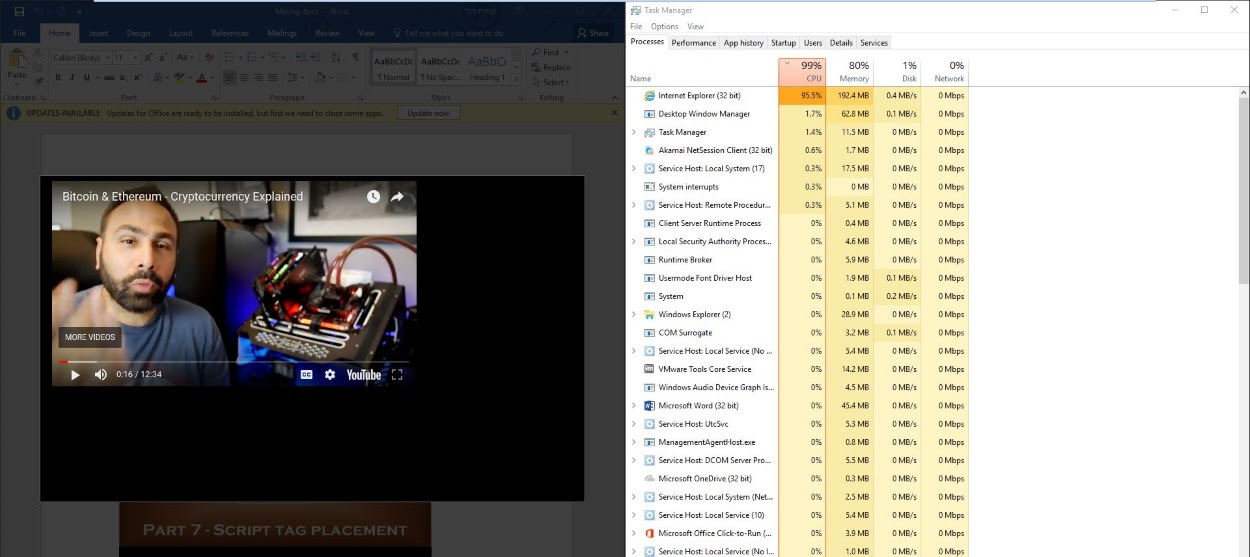Screen dimensions: 1250x557
Task: Select the Internet Explorer process icon
Action: click(649, 96)
